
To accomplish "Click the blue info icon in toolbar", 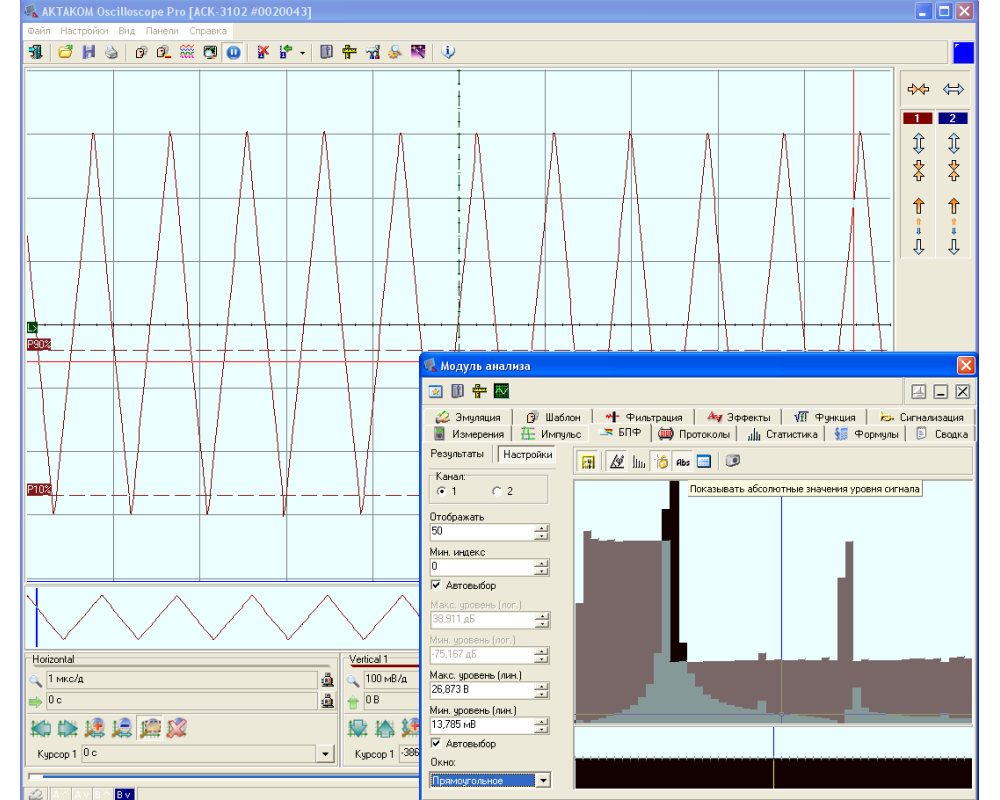I will click(x=448, y=52).
